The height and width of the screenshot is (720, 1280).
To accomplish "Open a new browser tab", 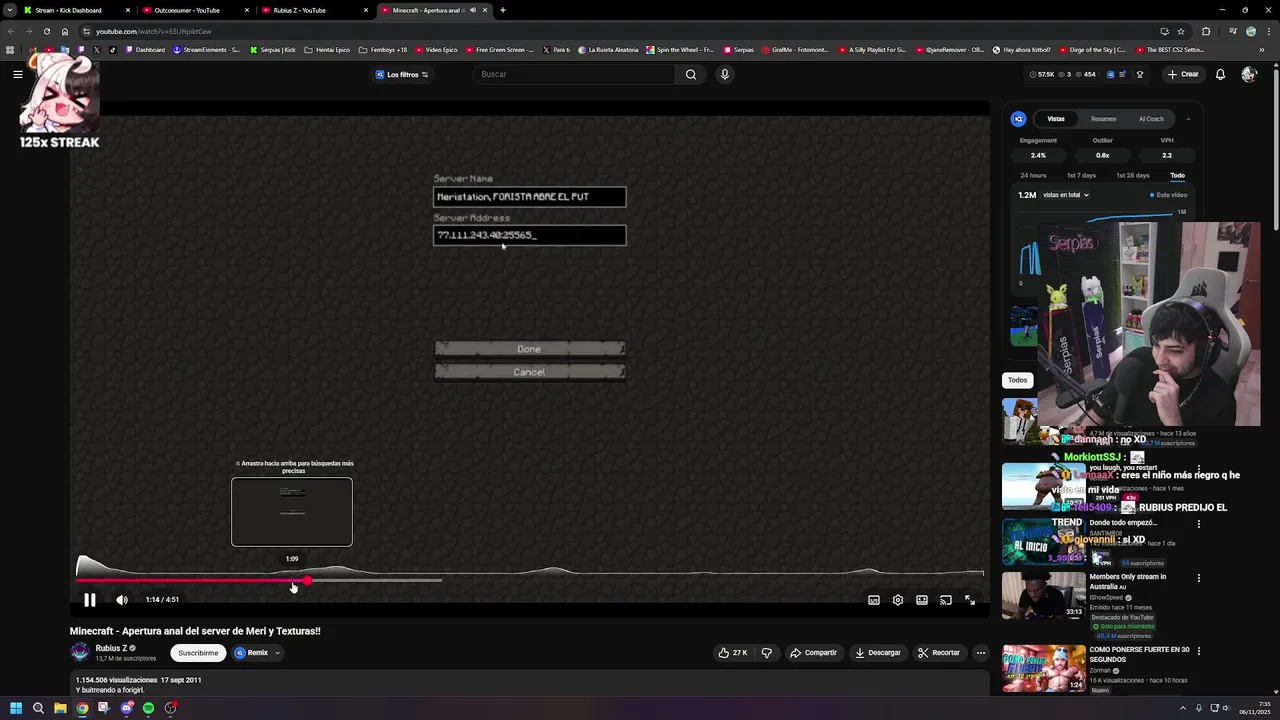I will 503,10.
